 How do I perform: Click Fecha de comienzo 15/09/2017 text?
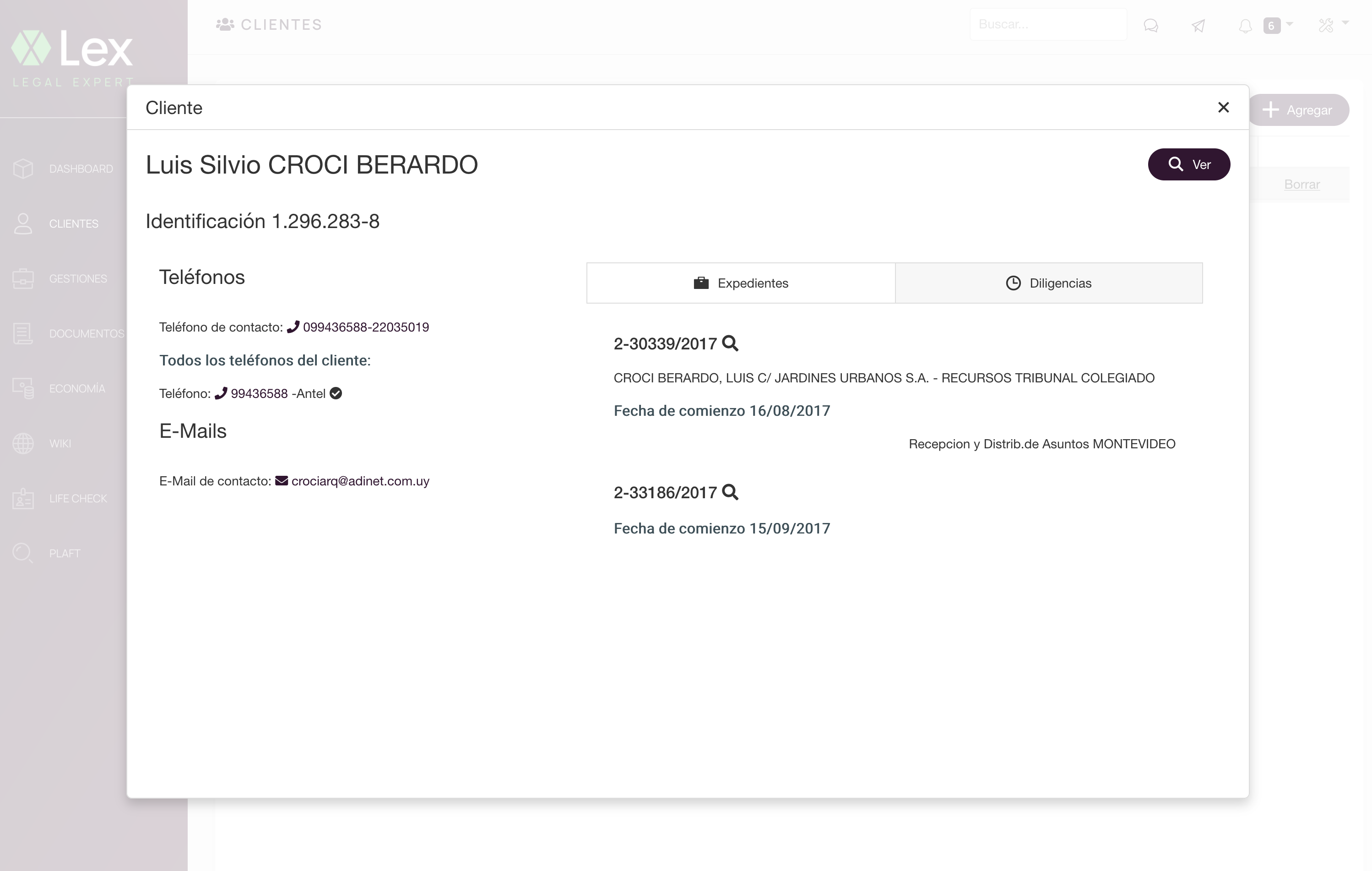click(x=722, y=528)
